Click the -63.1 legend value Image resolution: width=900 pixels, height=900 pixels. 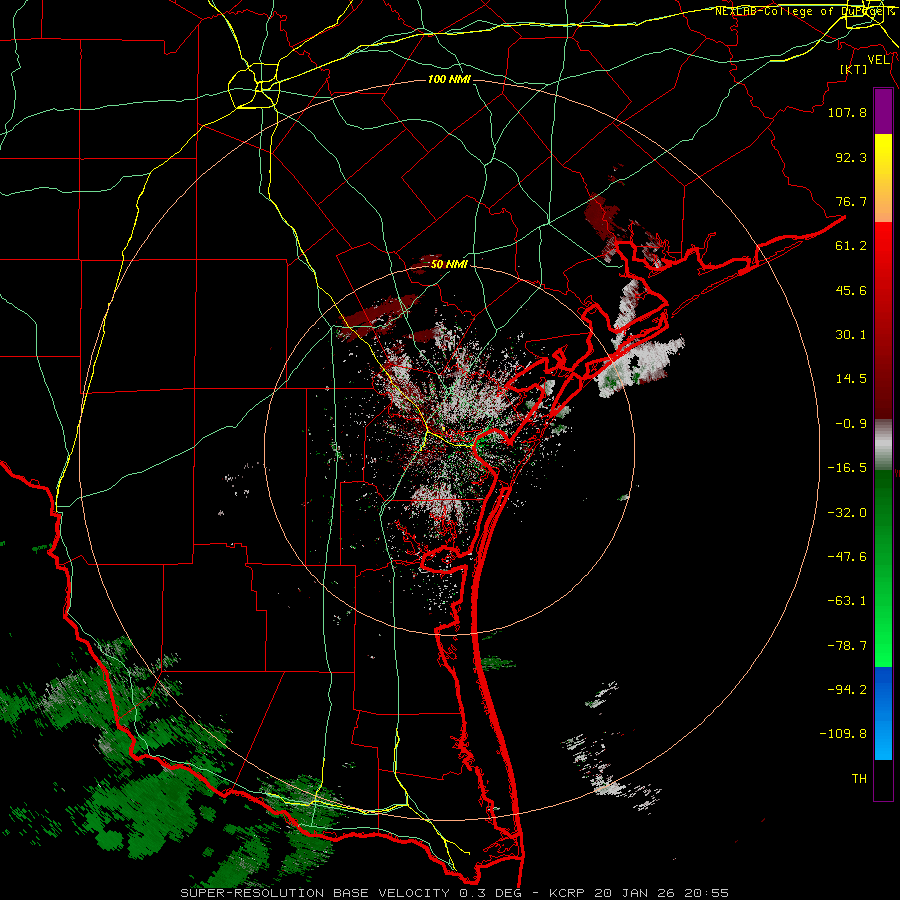pos(847,601)
